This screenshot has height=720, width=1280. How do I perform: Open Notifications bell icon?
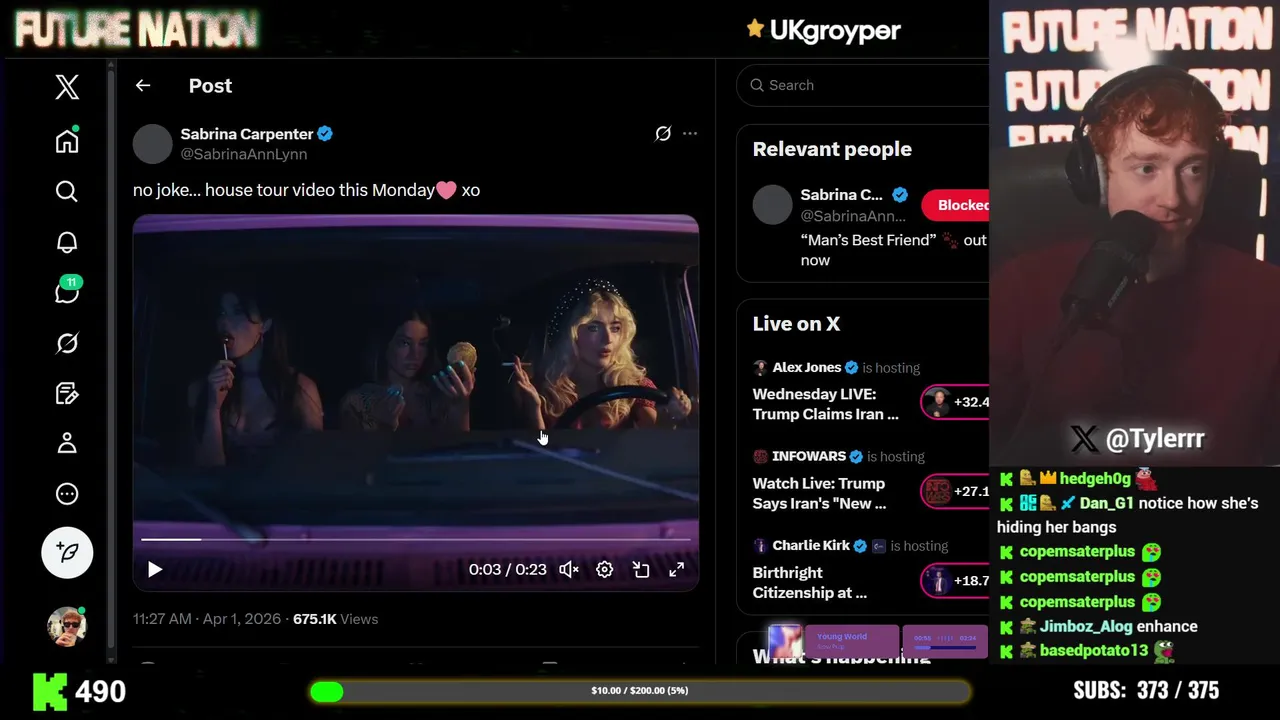click(67, 242)
